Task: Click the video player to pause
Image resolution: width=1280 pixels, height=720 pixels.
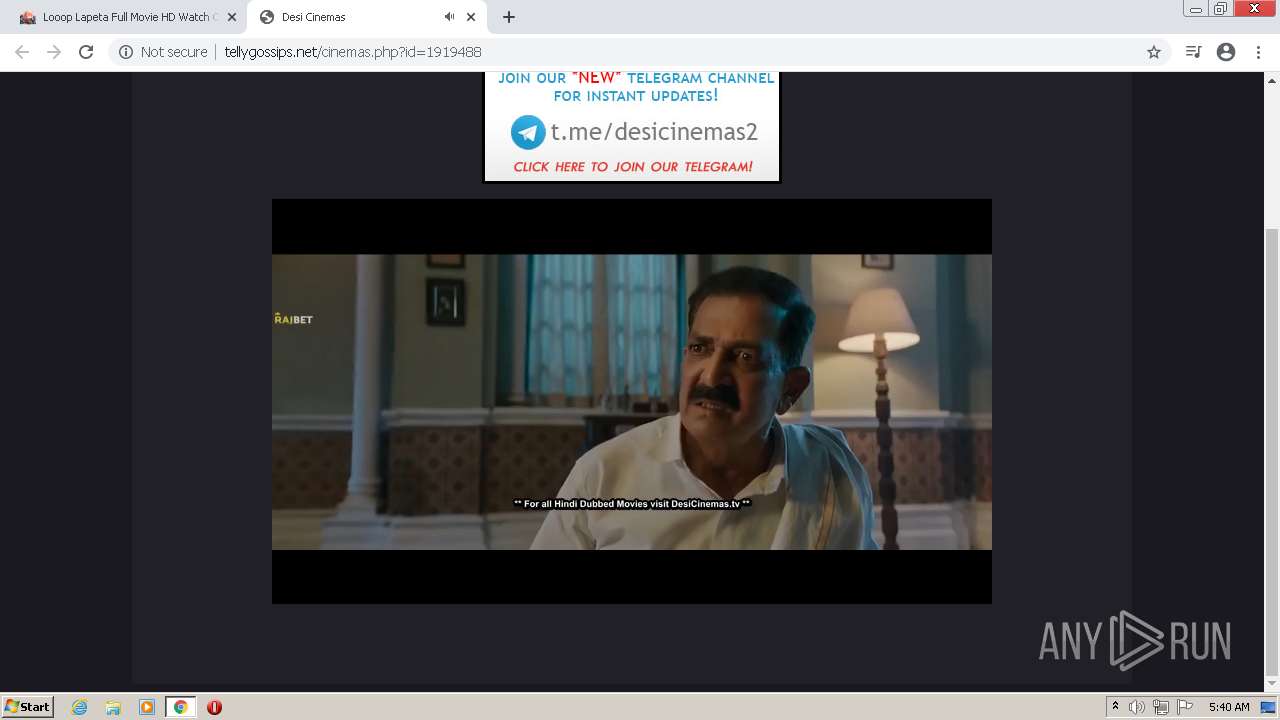Action: point(631,401)
